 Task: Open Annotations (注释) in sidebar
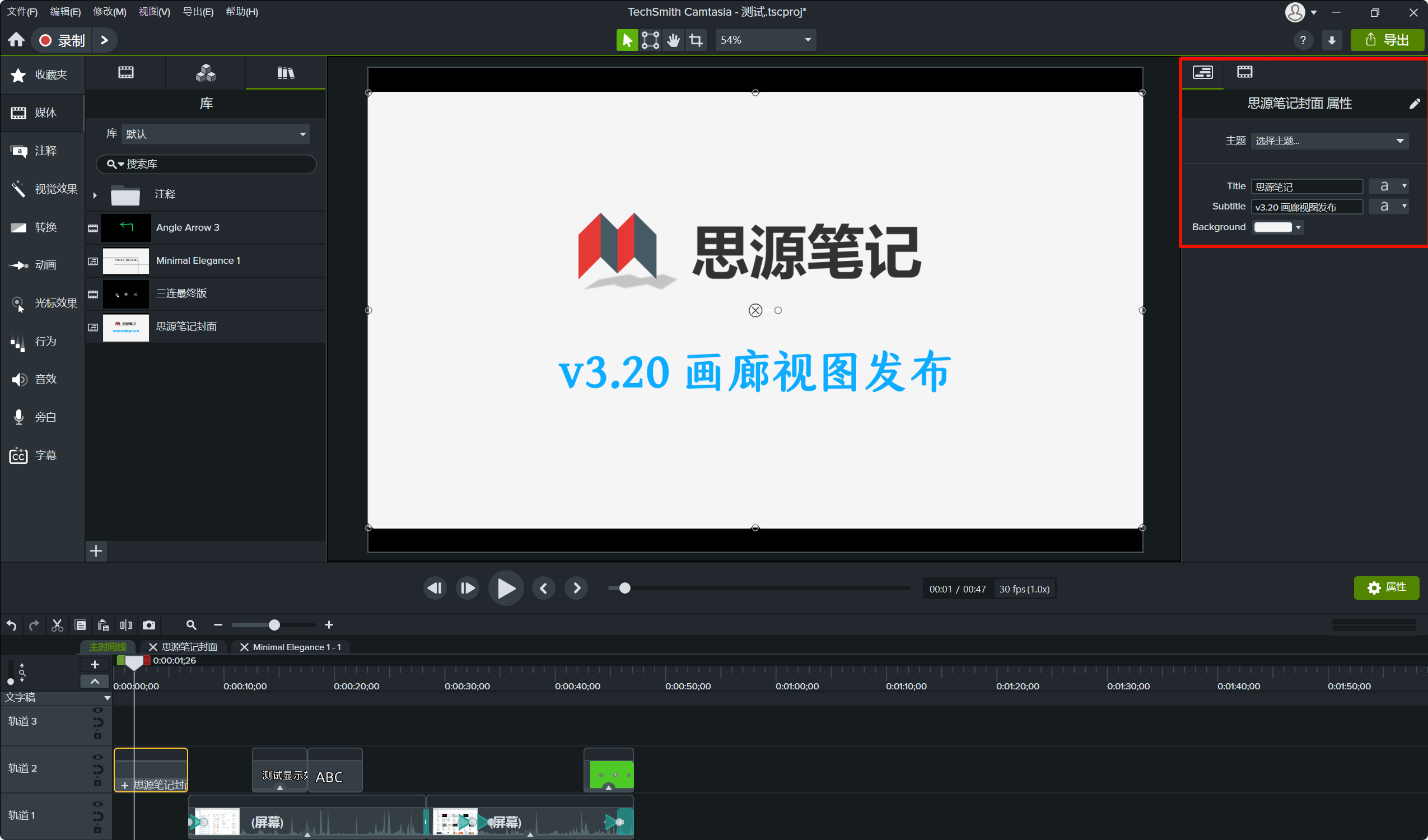coord(43,151)
